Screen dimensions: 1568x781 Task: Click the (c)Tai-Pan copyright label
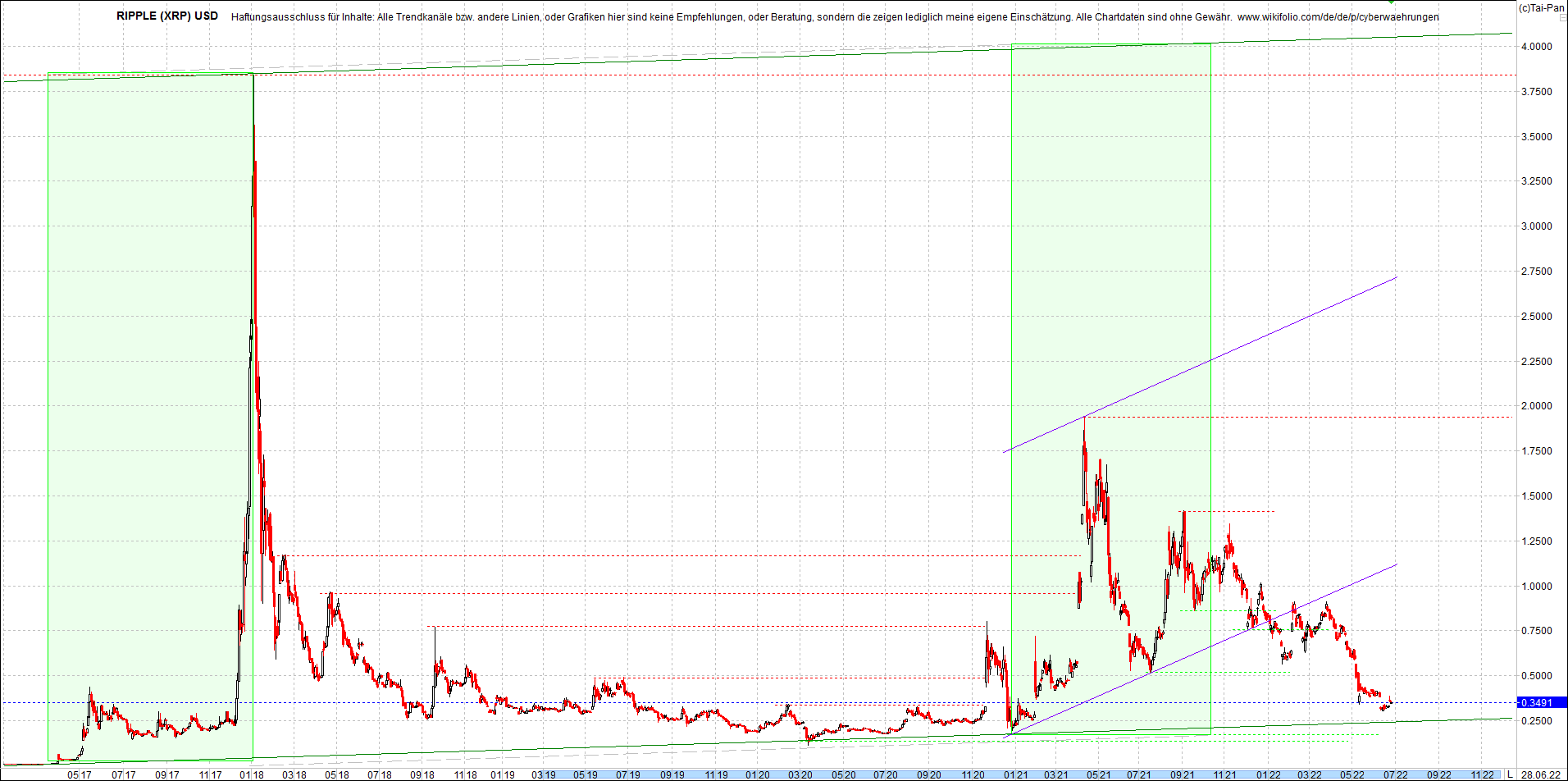coord(1541,7)
